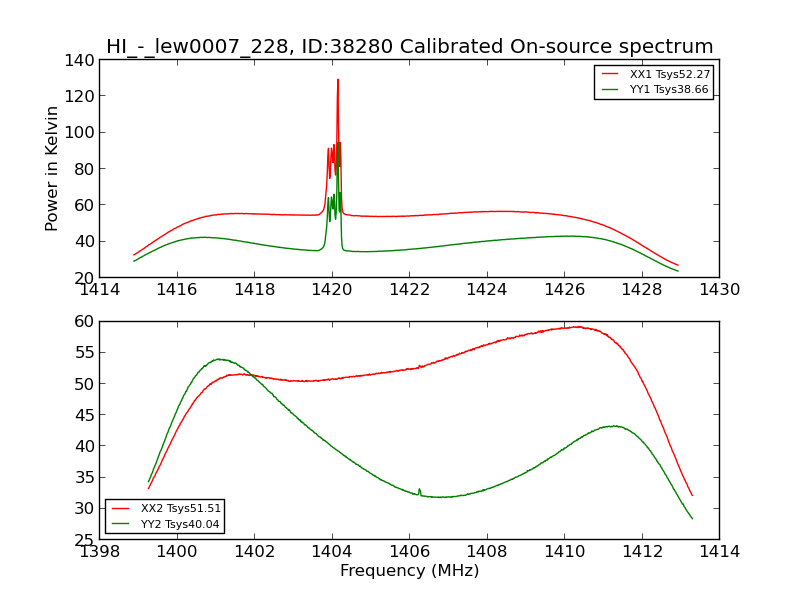Click the 1418 tick label on upper x-axis
Viewport: 800px width, 600px height.
[x=255, y=290]
